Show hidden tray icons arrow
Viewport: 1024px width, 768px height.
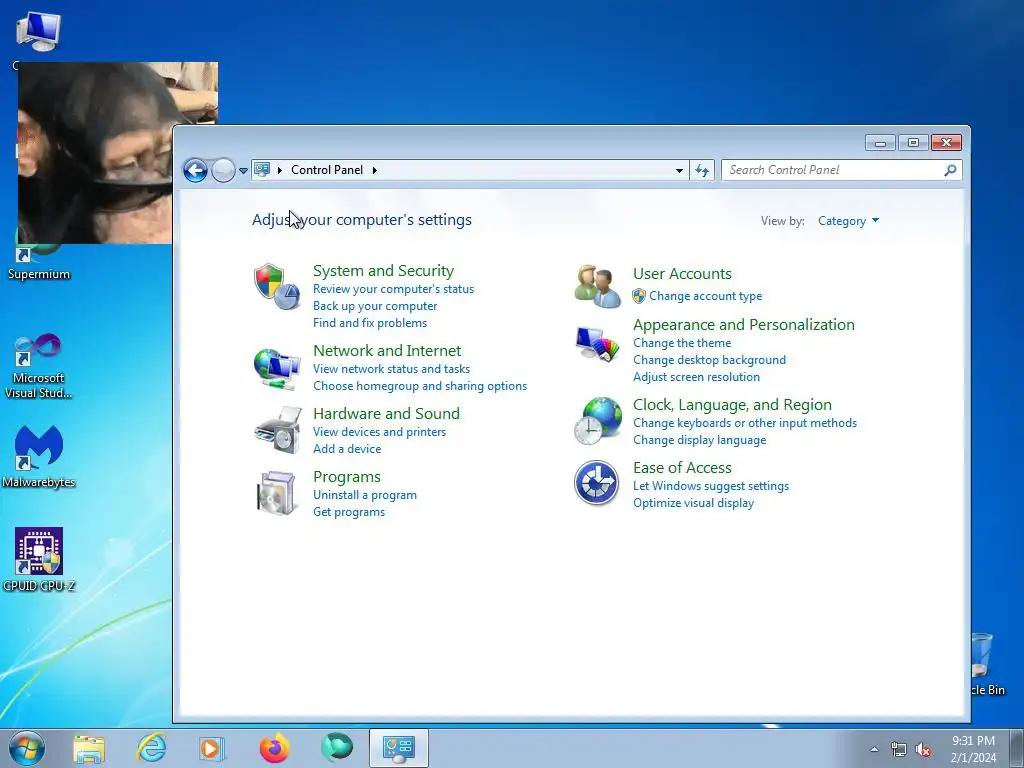pos(874,750)
